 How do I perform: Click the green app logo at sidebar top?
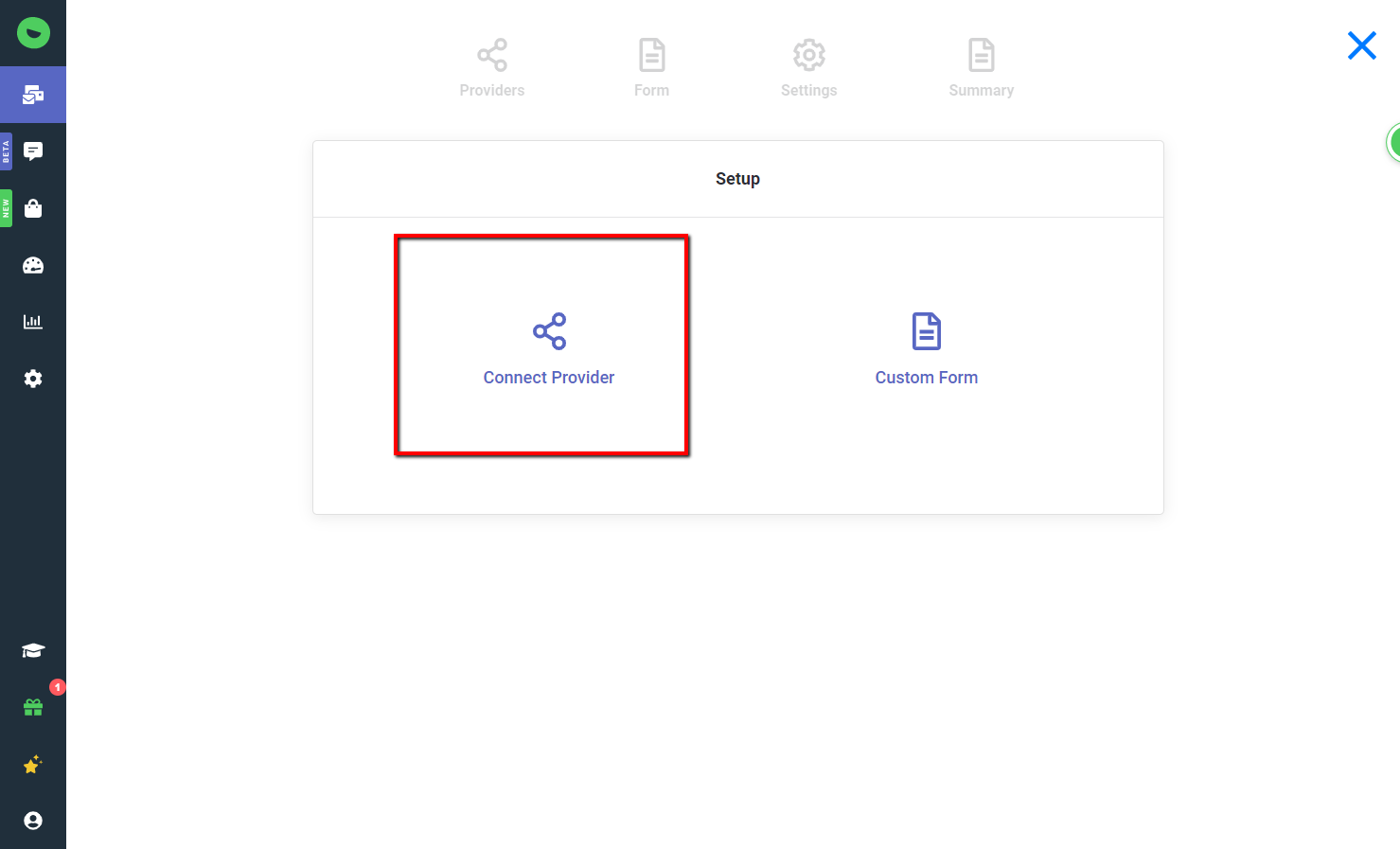[33, 32]
